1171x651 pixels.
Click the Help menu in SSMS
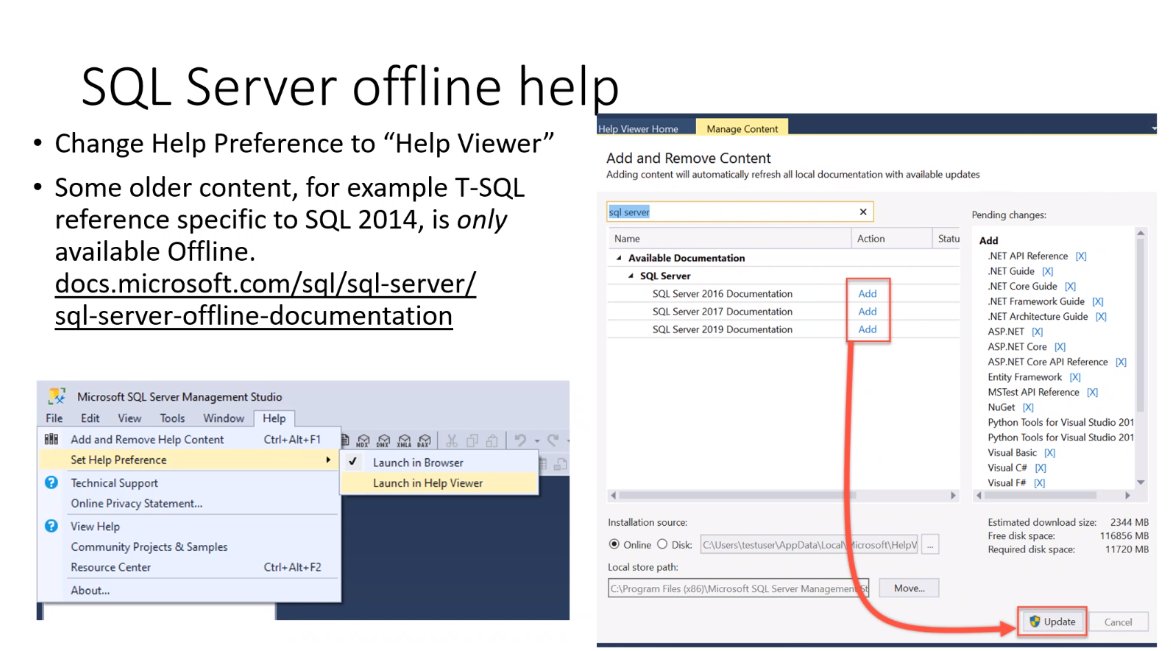(x=274, y=418)
